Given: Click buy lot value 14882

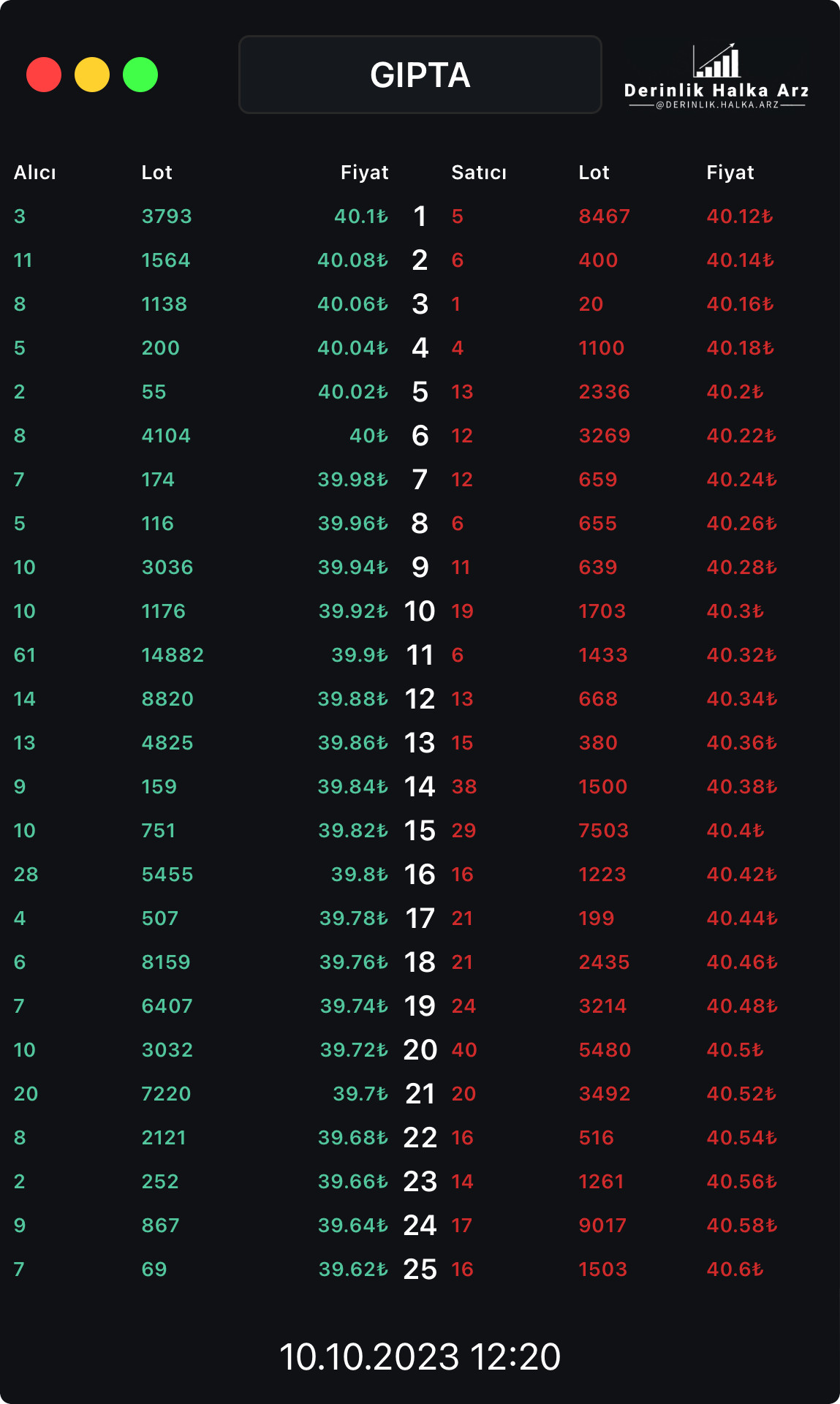Looking at the screenshot, I should click(x=173, y=655).
